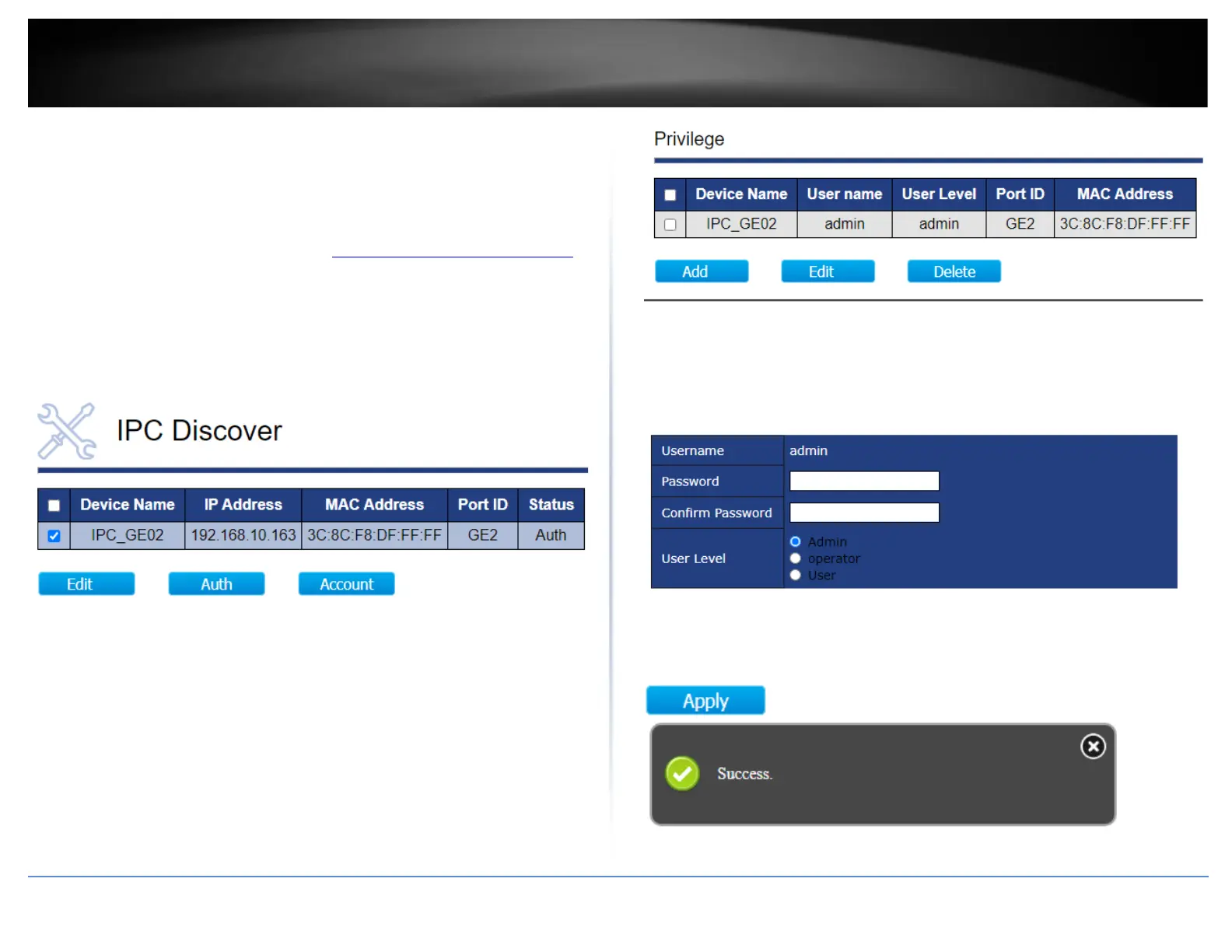Click MAC address cell in Privilege table

(x=1125, y=224)
